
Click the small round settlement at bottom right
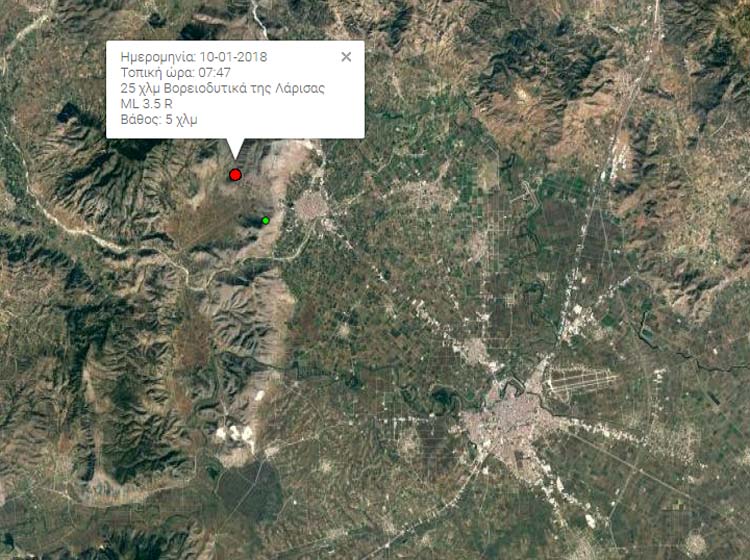point(695,543)
